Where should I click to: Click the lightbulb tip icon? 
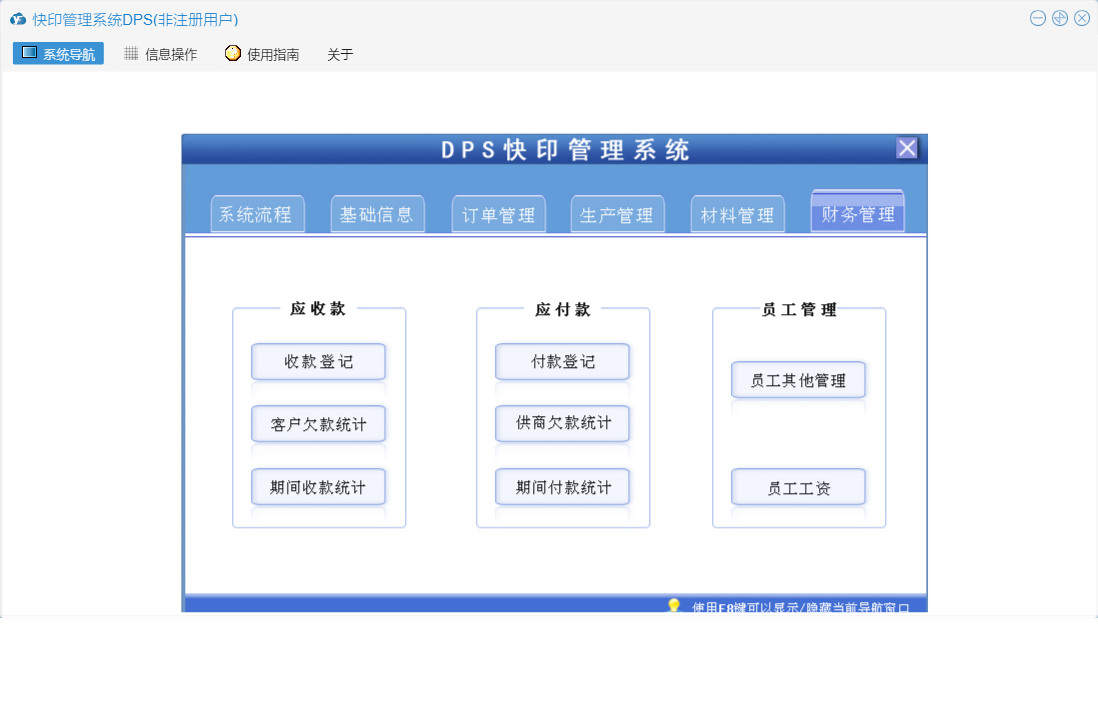674,606
